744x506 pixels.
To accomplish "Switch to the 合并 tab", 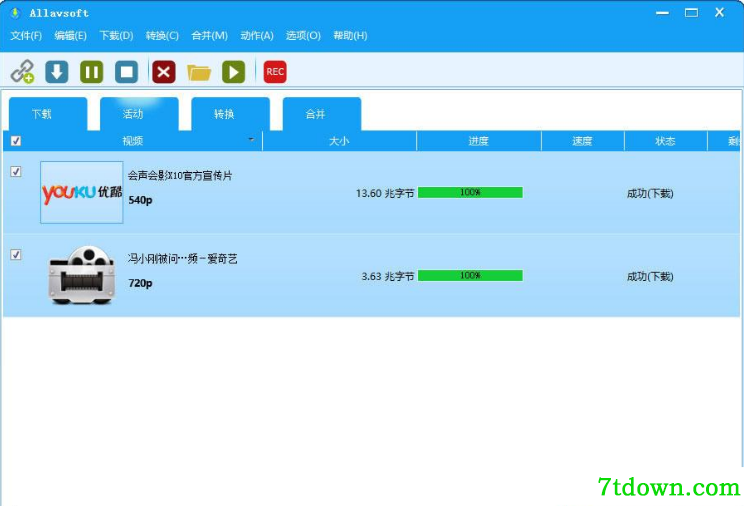I will pyautogui.click(x=322, y=114).
